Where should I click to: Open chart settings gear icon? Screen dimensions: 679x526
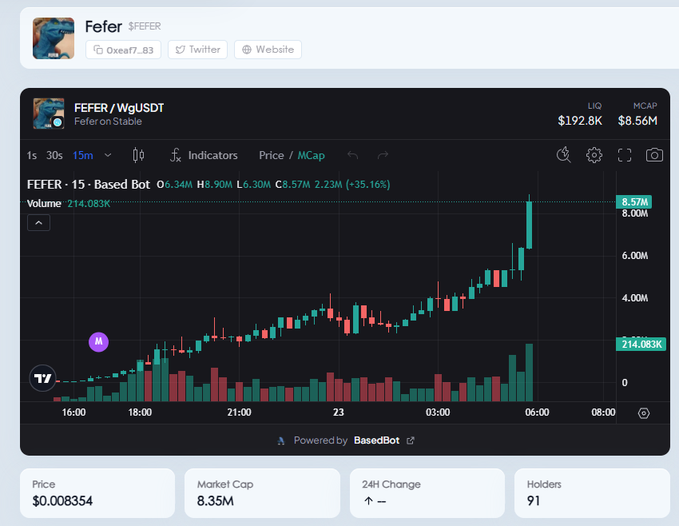594,155
